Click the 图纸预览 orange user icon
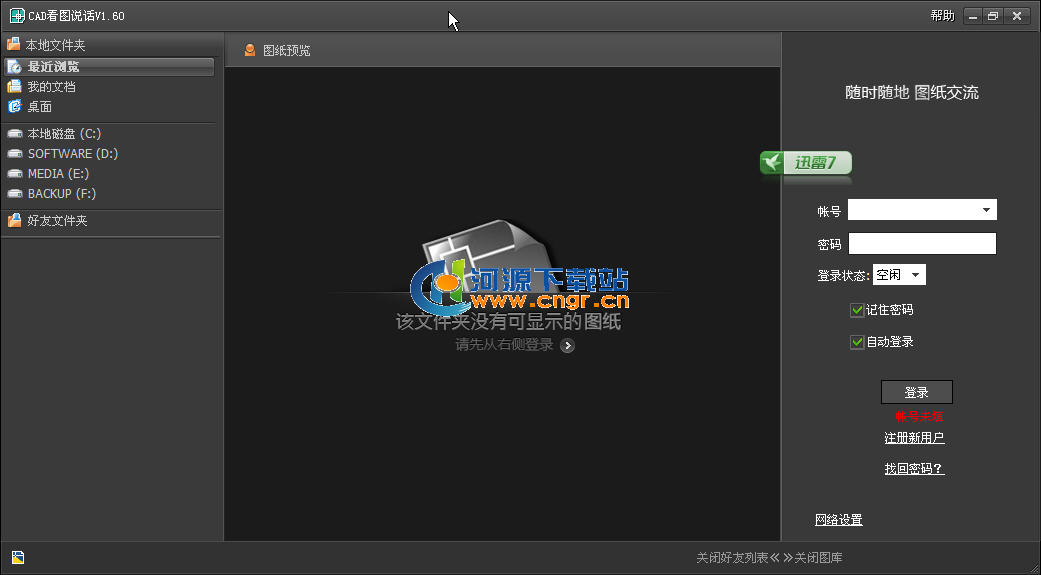The image size is (1041, 575). coord(250,50)
